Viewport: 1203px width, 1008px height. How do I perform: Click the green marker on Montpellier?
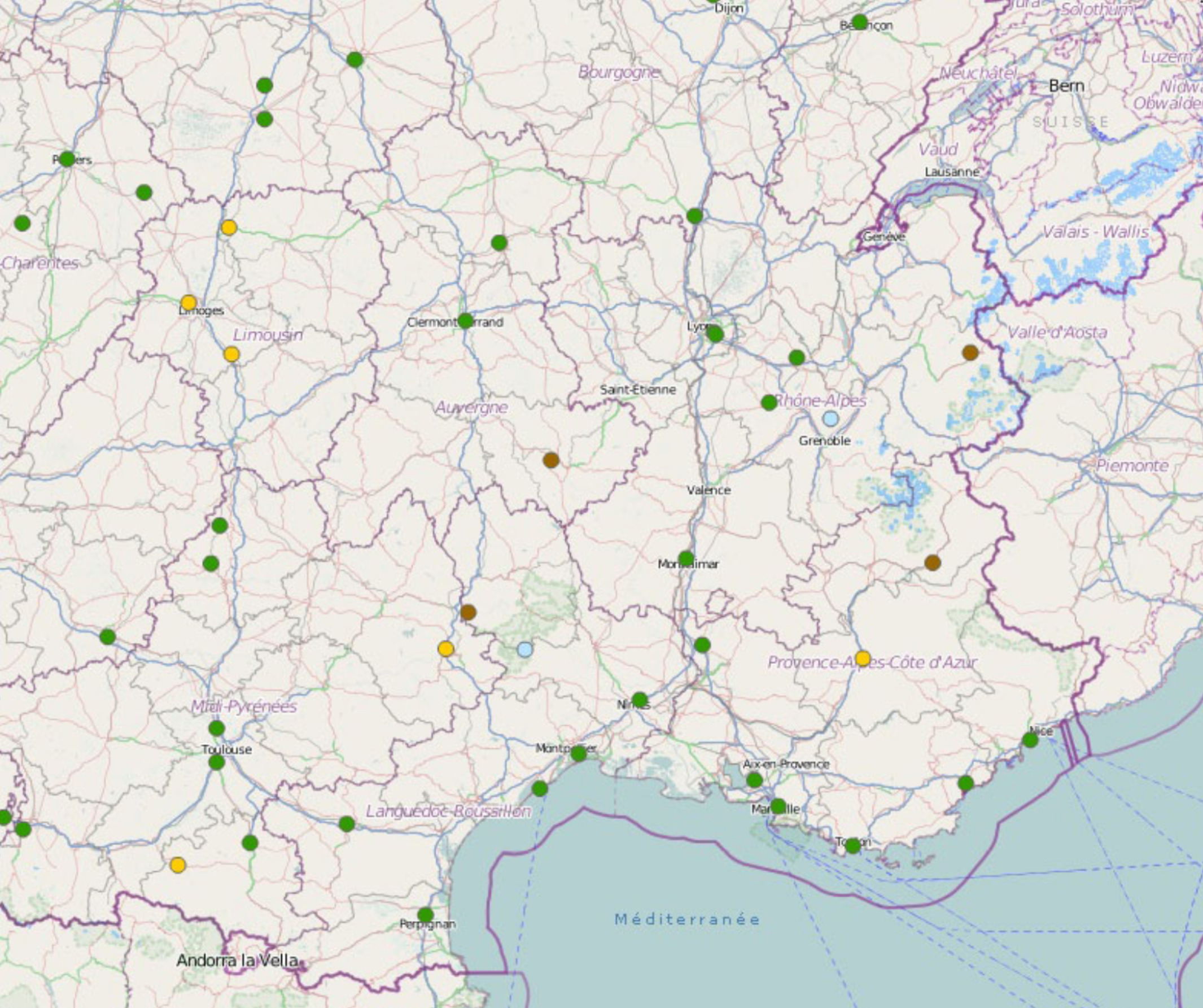(579, 753)
